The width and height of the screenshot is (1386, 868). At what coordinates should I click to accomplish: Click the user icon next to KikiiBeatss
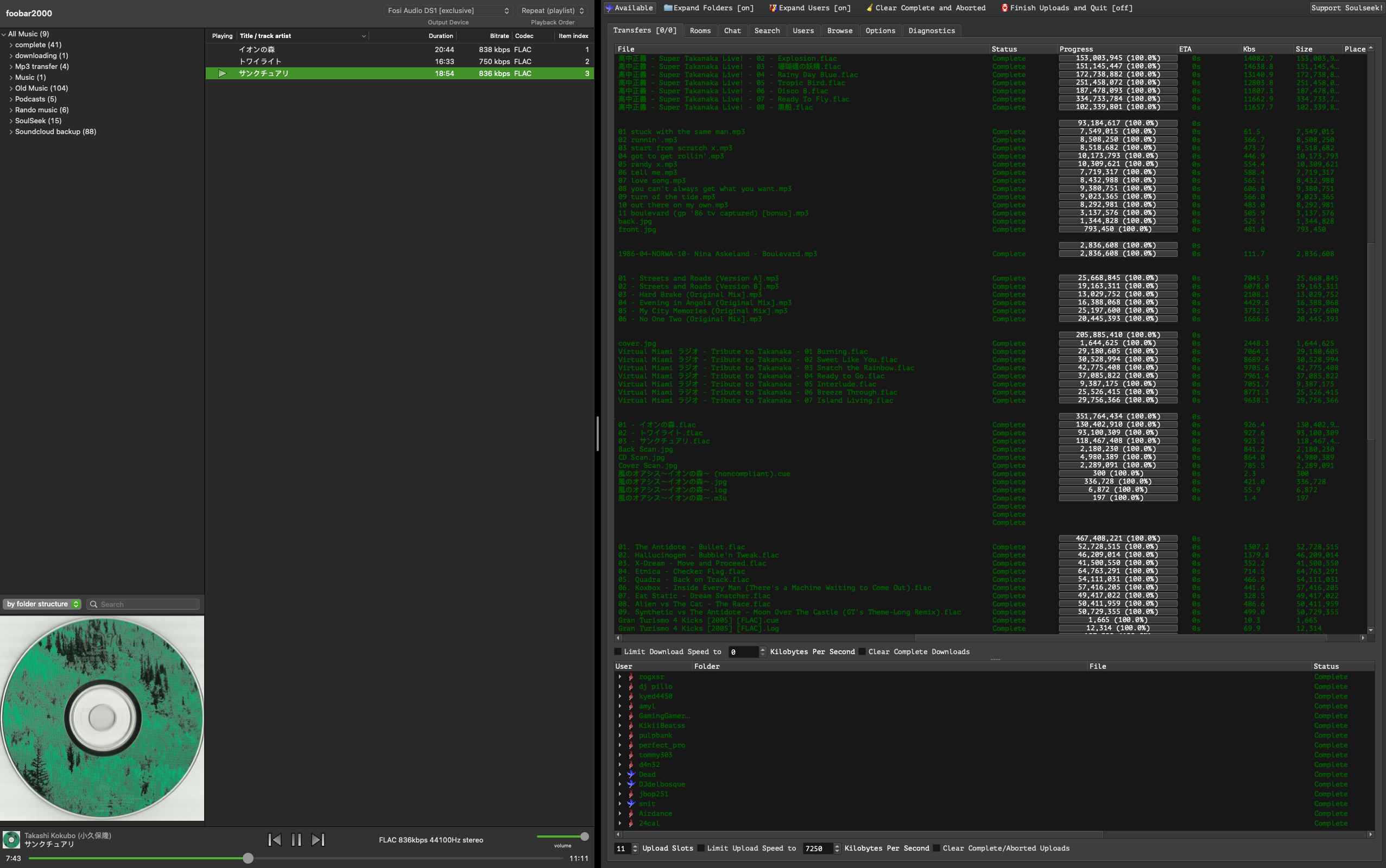pos(631,726)
